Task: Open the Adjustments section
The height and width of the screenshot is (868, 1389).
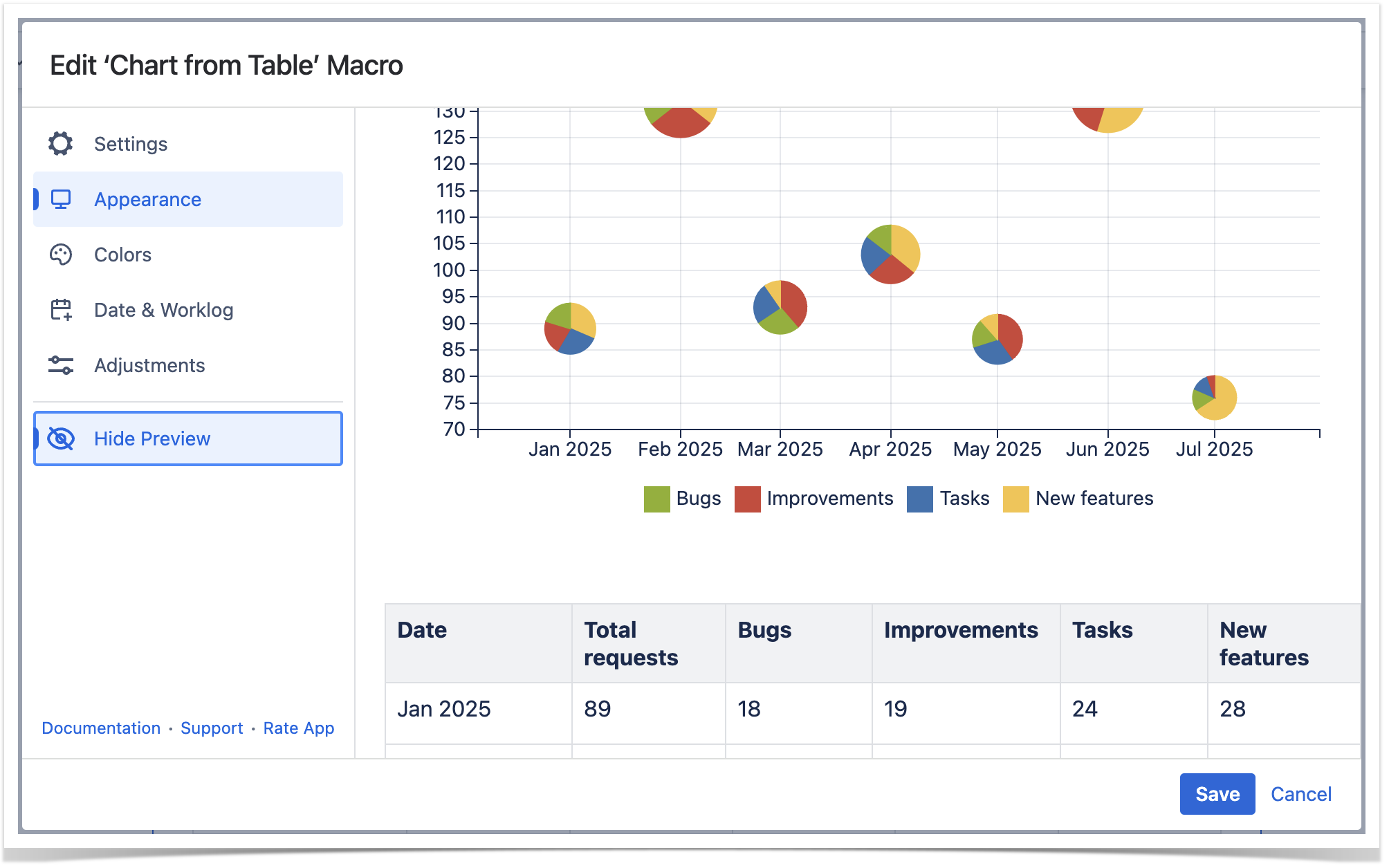Action: (x=149, y=365)
